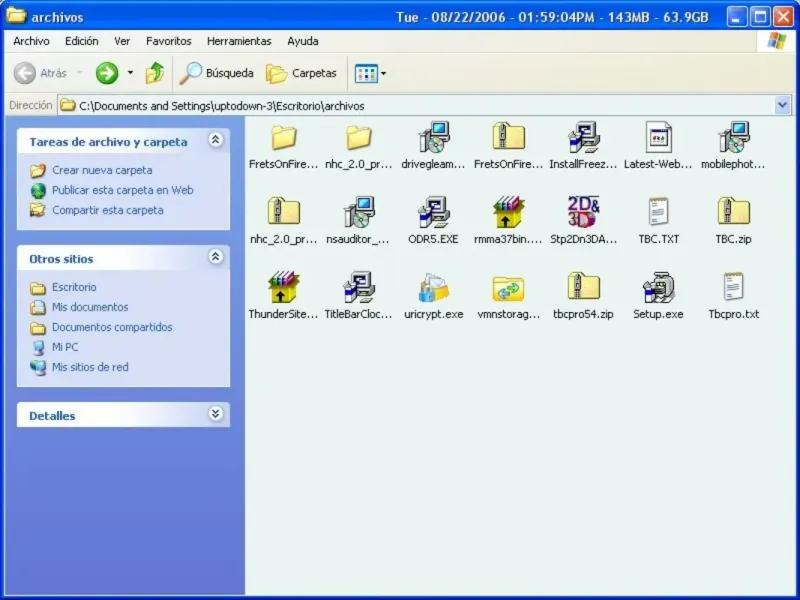This screenshot has height=600, width=800.
Task: Open the Favoritos menu
Action: [168, 41]
